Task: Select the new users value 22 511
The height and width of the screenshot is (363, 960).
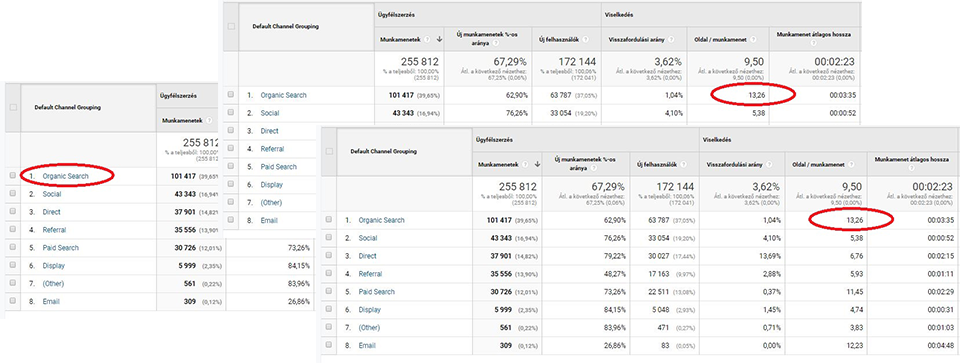Action: tap(660, 292)
